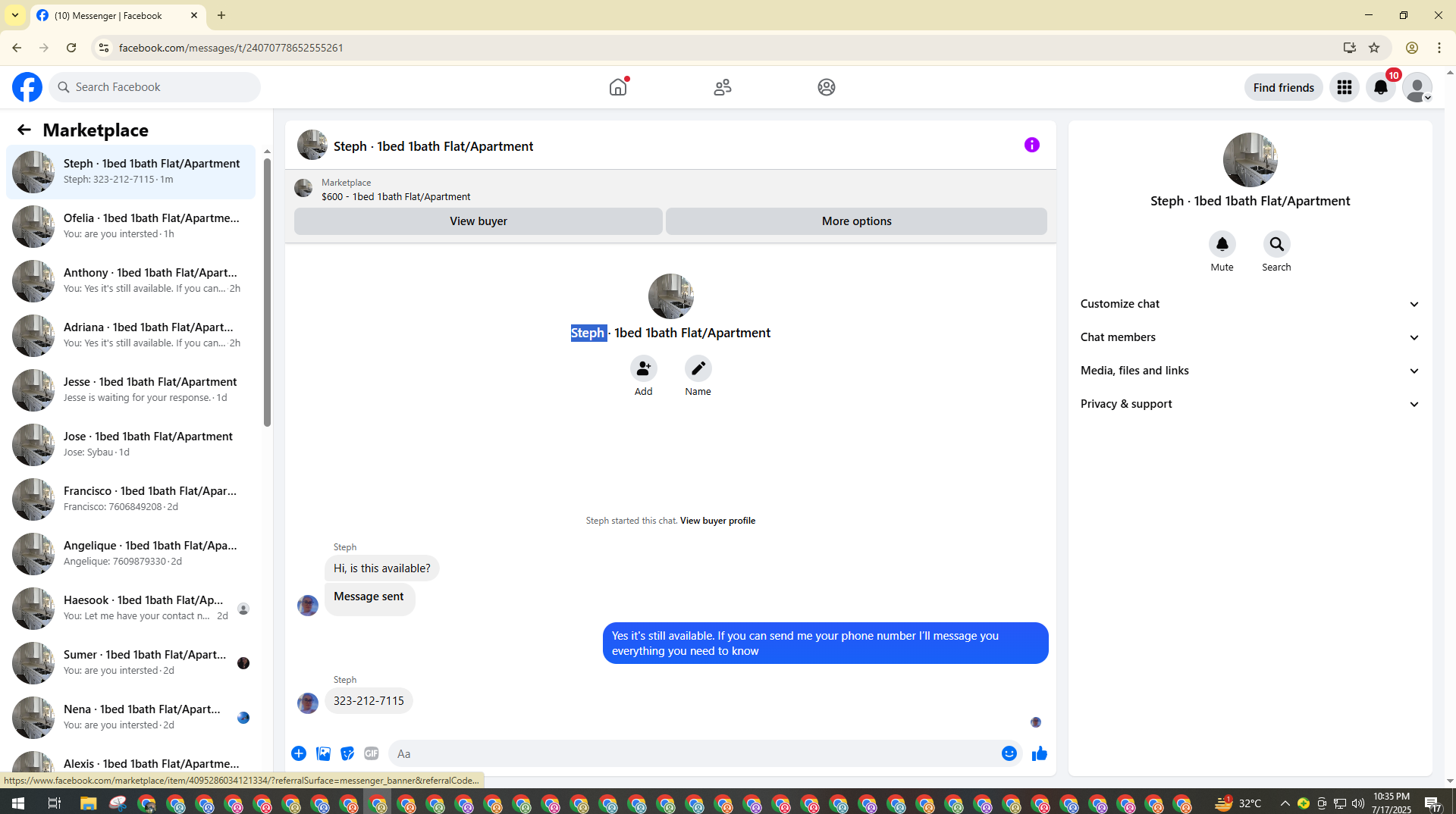The width and height of the screenshot is (1456, 814).
Task: Go to the Home feed icon
Action: click(x=618, y=87)
